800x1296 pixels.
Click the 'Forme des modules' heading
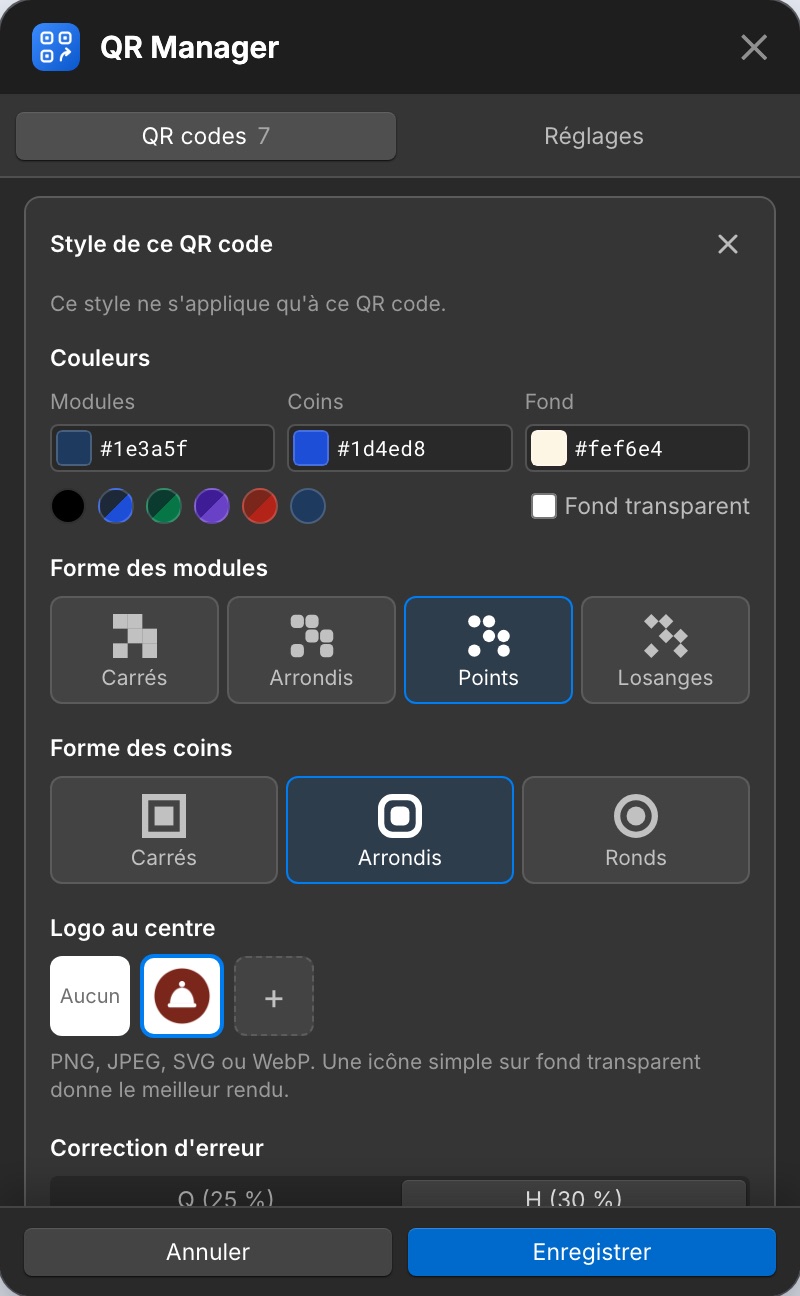pyautogui.click(x=159, y=568)
